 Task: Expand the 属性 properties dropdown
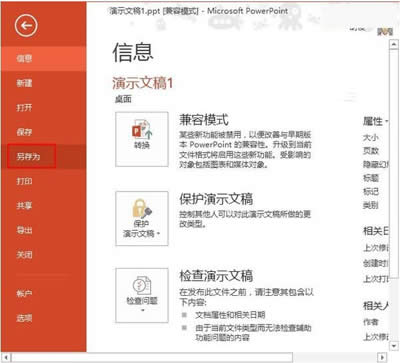click(x=386, y=121)
